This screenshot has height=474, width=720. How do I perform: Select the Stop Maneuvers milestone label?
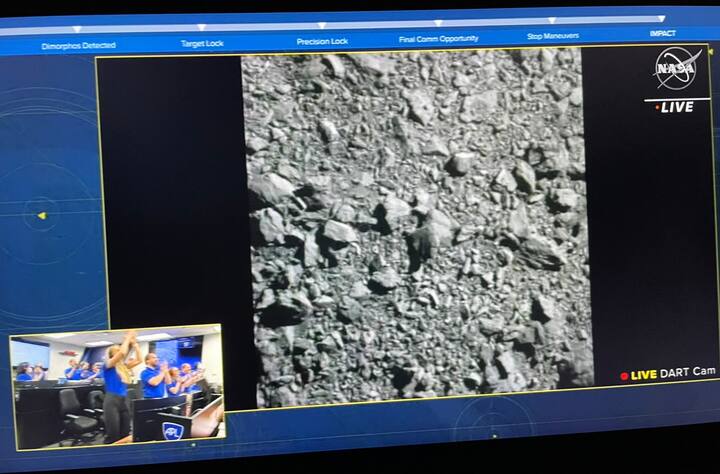point(555,36)
